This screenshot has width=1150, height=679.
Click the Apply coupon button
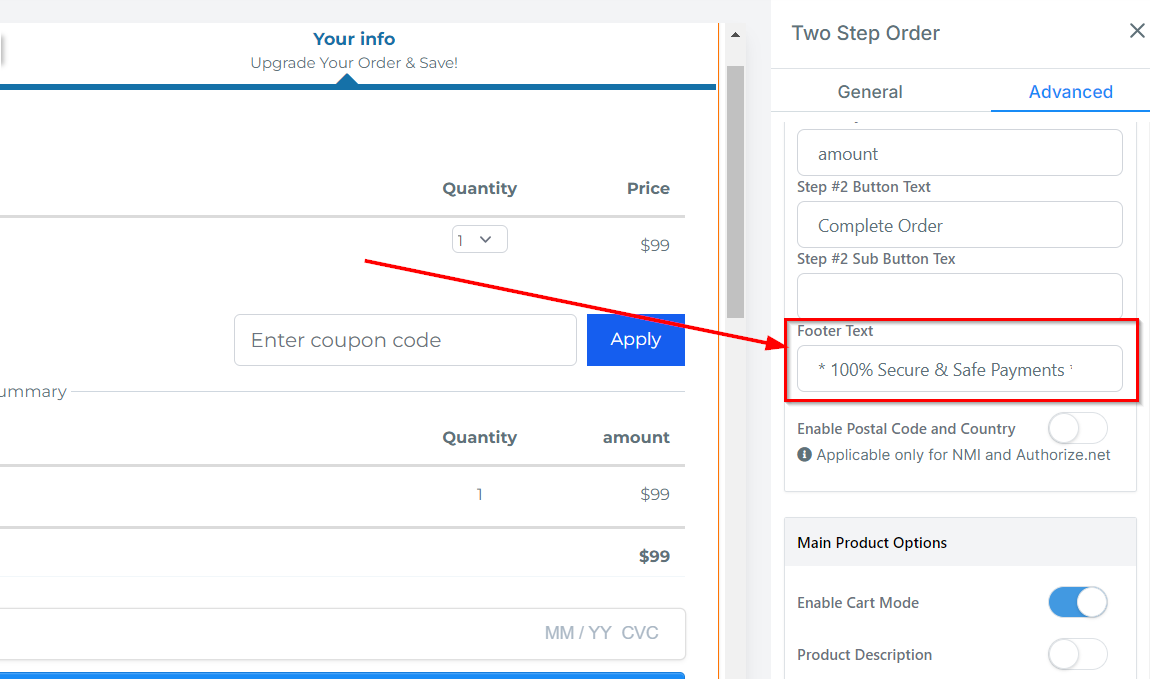[x=635, y=340]
